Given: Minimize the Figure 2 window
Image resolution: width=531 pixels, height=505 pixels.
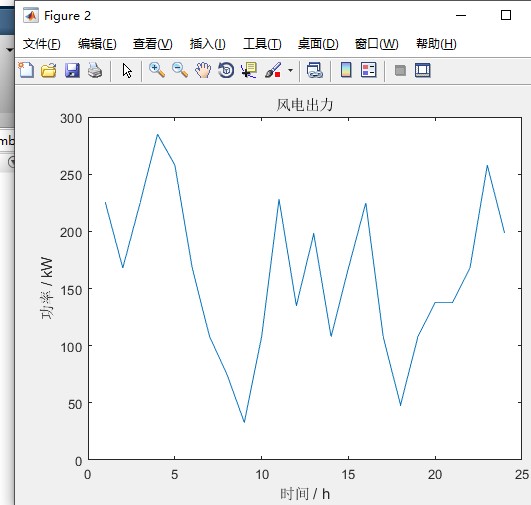Looking at the screenshot, I should [461, 15].
